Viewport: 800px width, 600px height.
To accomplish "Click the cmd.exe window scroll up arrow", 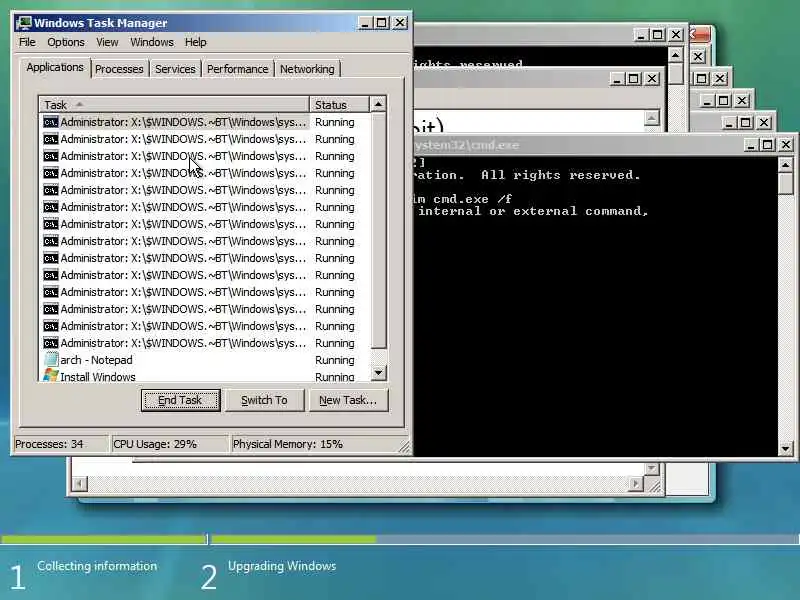I will 785,165.
